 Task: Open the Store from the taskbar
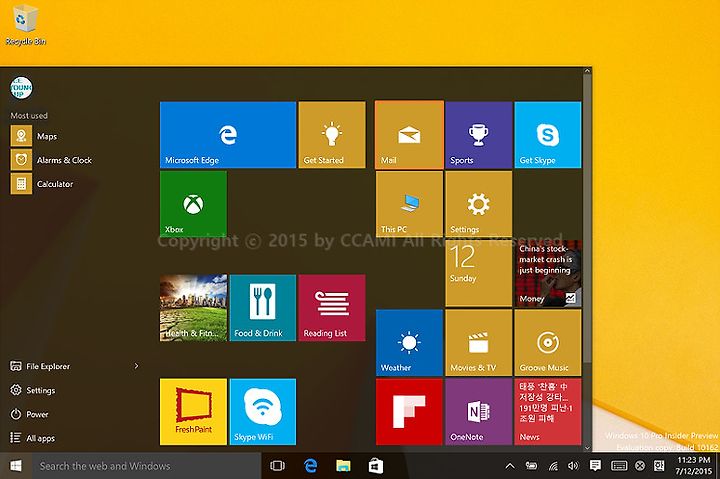tap(376, 466)
